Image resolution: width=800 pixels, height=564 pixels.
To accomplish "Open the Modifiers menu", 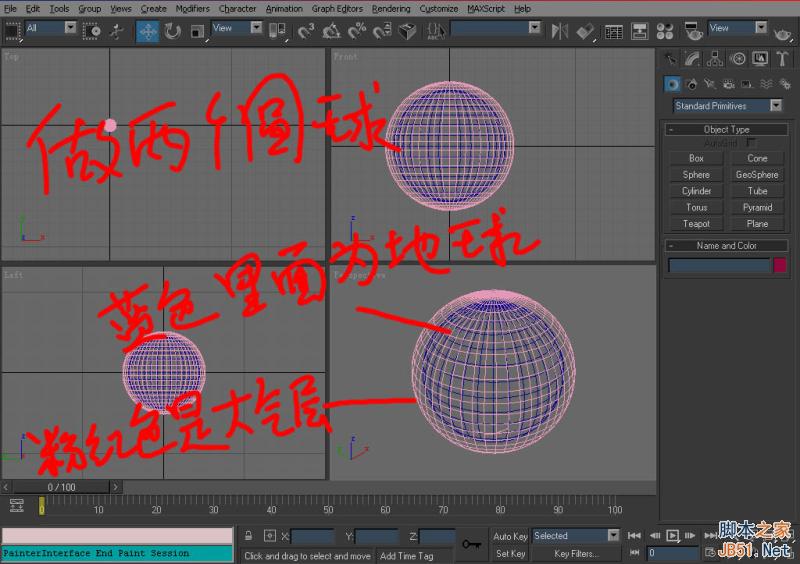I will pos(192,9).
